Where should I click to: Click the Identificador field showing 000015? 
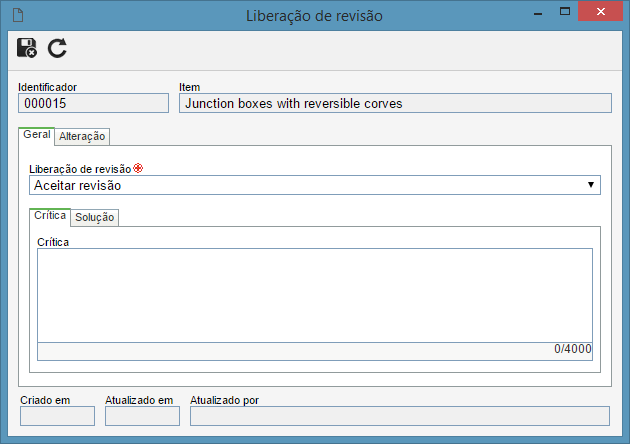coord(93,103)
